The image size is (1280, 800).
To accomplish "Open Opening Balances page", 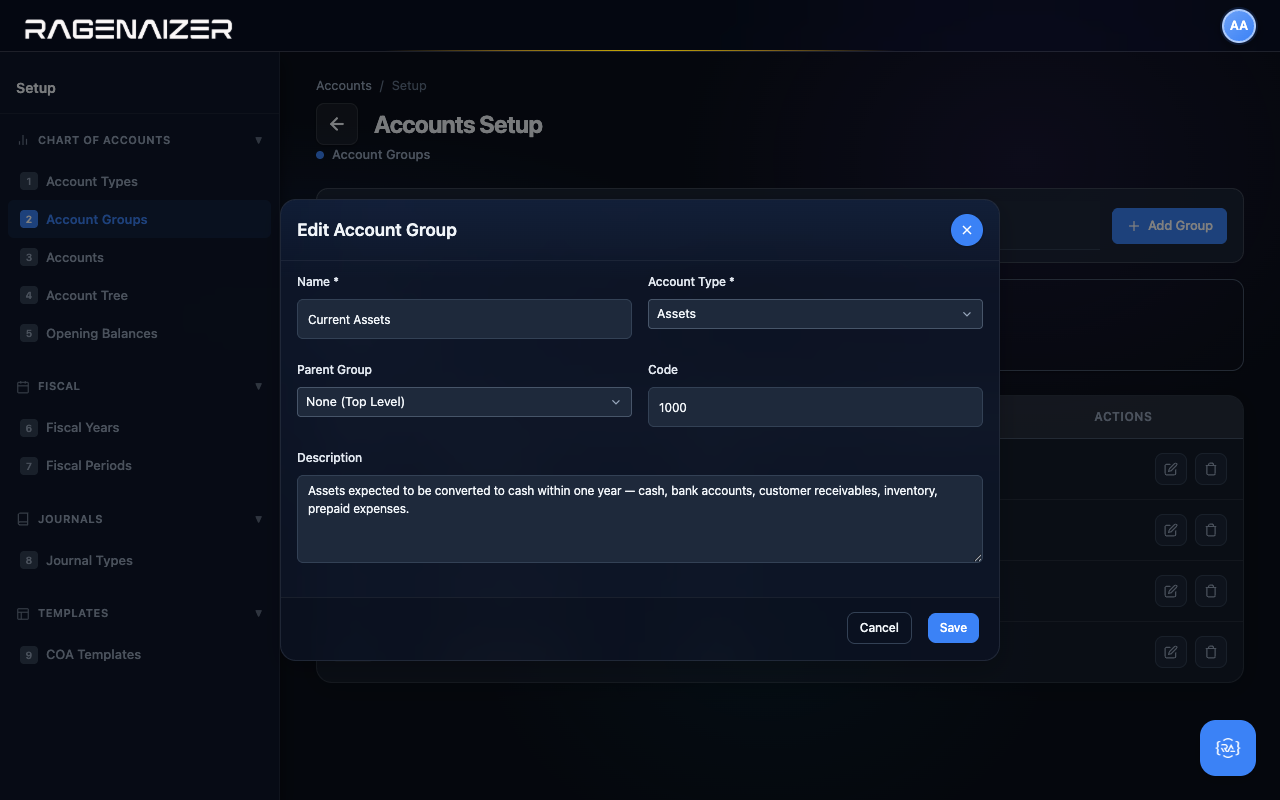I will [139, 333].
